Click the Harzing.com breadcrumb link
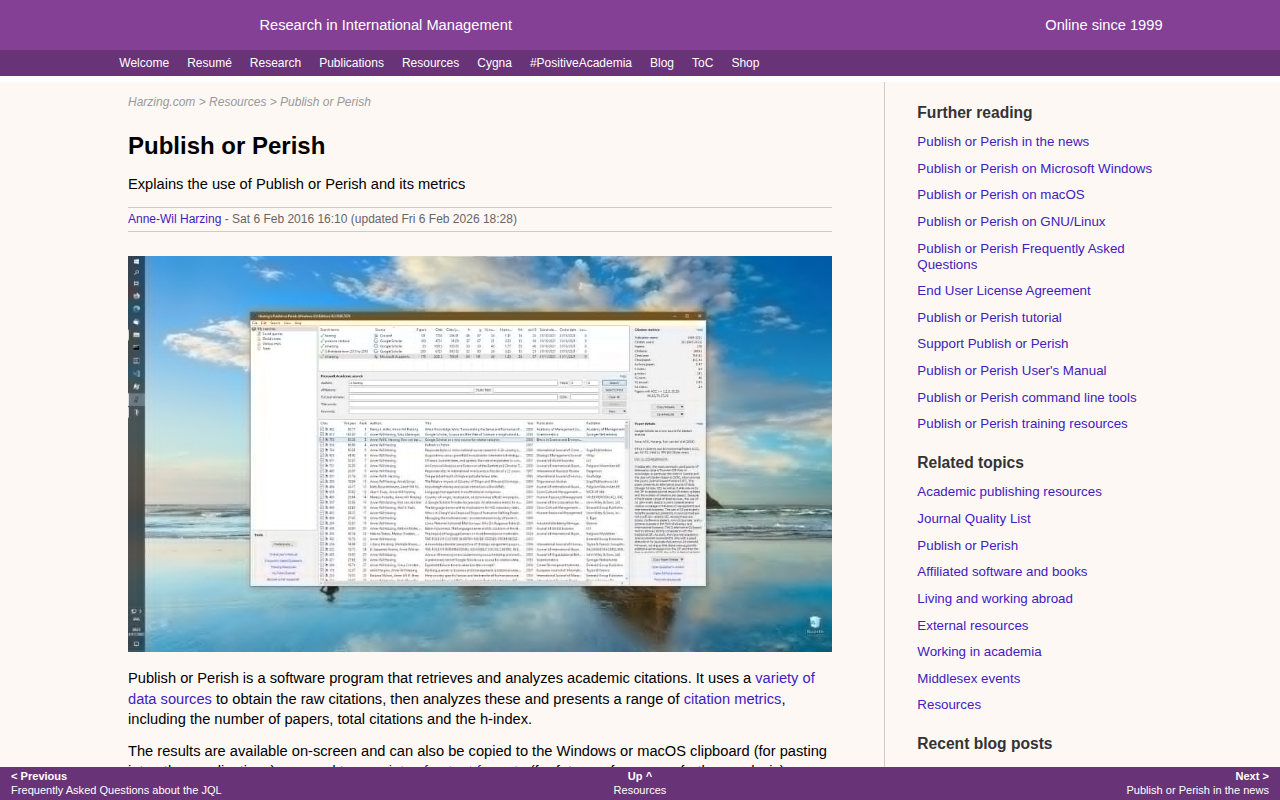 click(162, 102)
